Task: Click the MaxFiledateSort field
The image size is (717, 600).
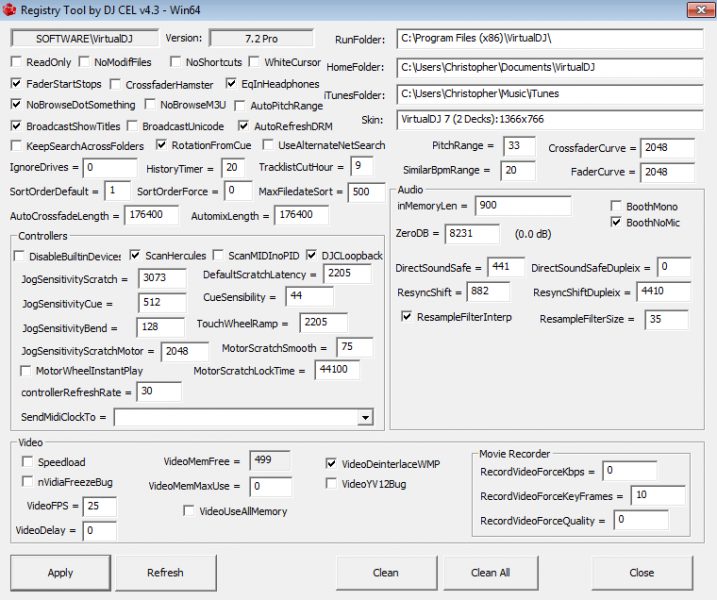Action: pyautogui.click(x=366, y=192)
